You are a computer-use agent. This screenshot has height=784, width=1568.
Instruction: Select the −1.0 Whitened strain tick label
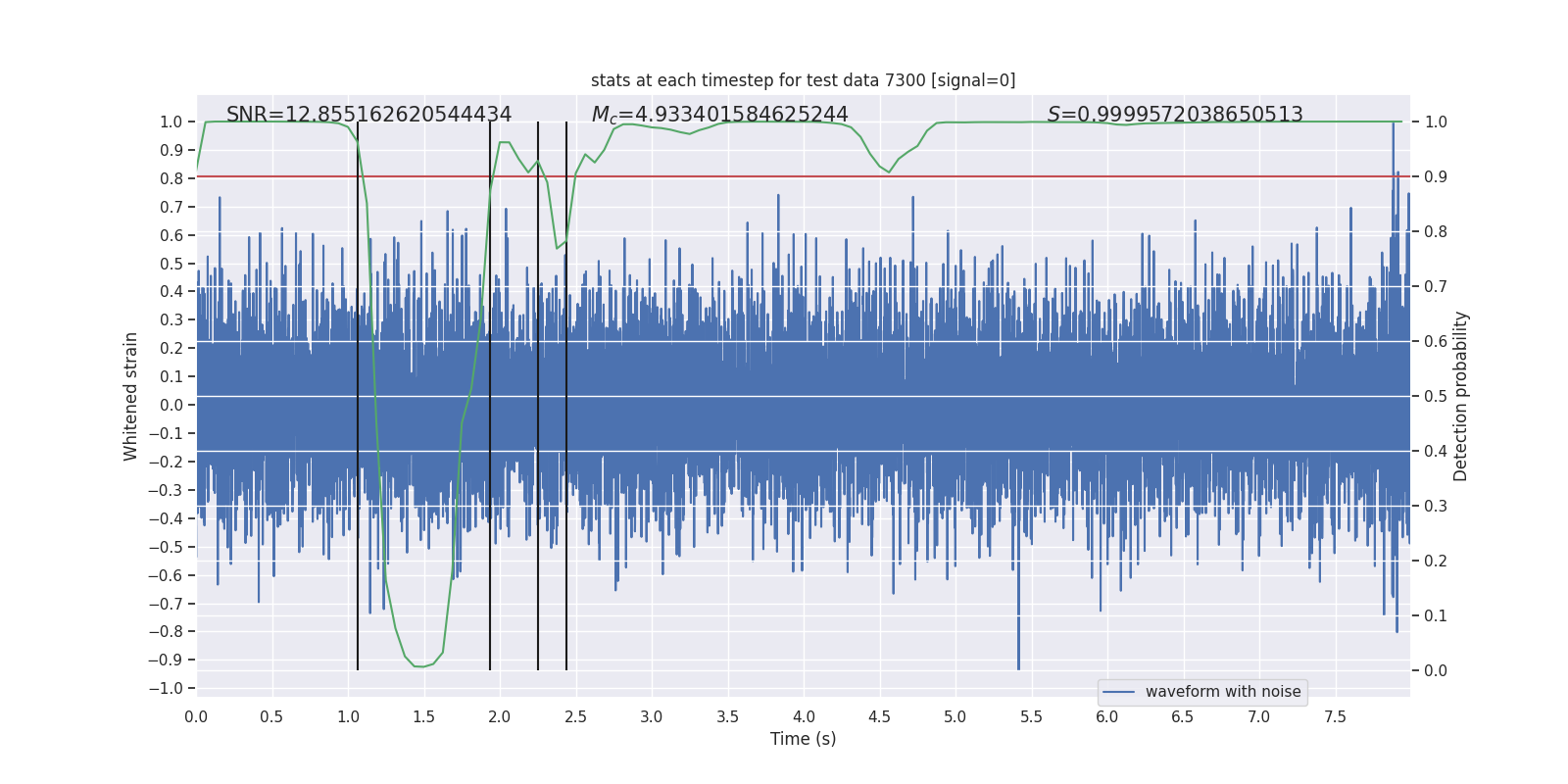coord(166,688)
